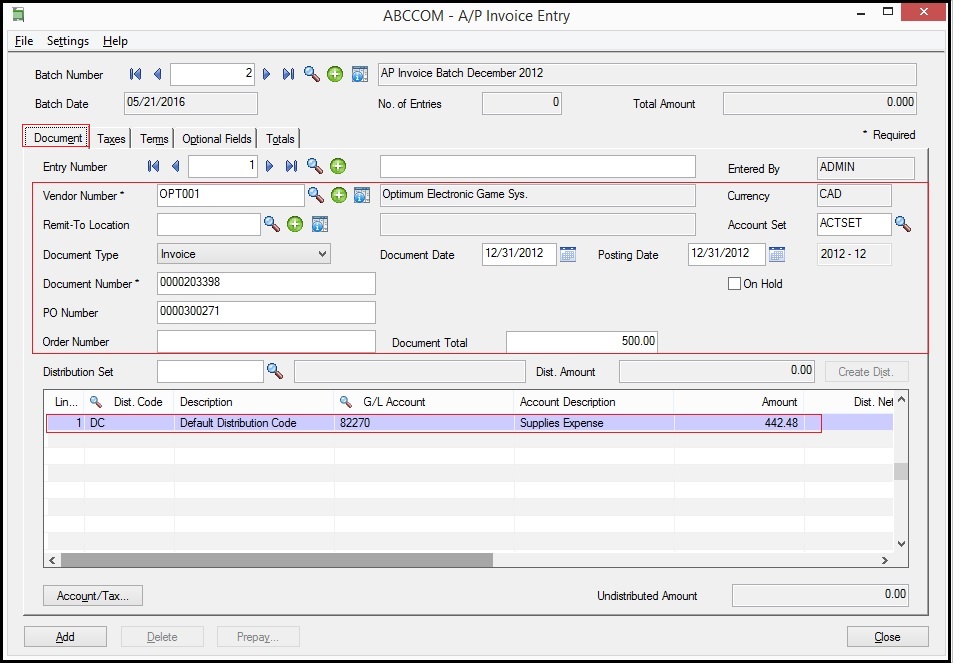953x663 pixels.
Task: Select the Default Distribution Code cell
Action: [x=254, y=422]
